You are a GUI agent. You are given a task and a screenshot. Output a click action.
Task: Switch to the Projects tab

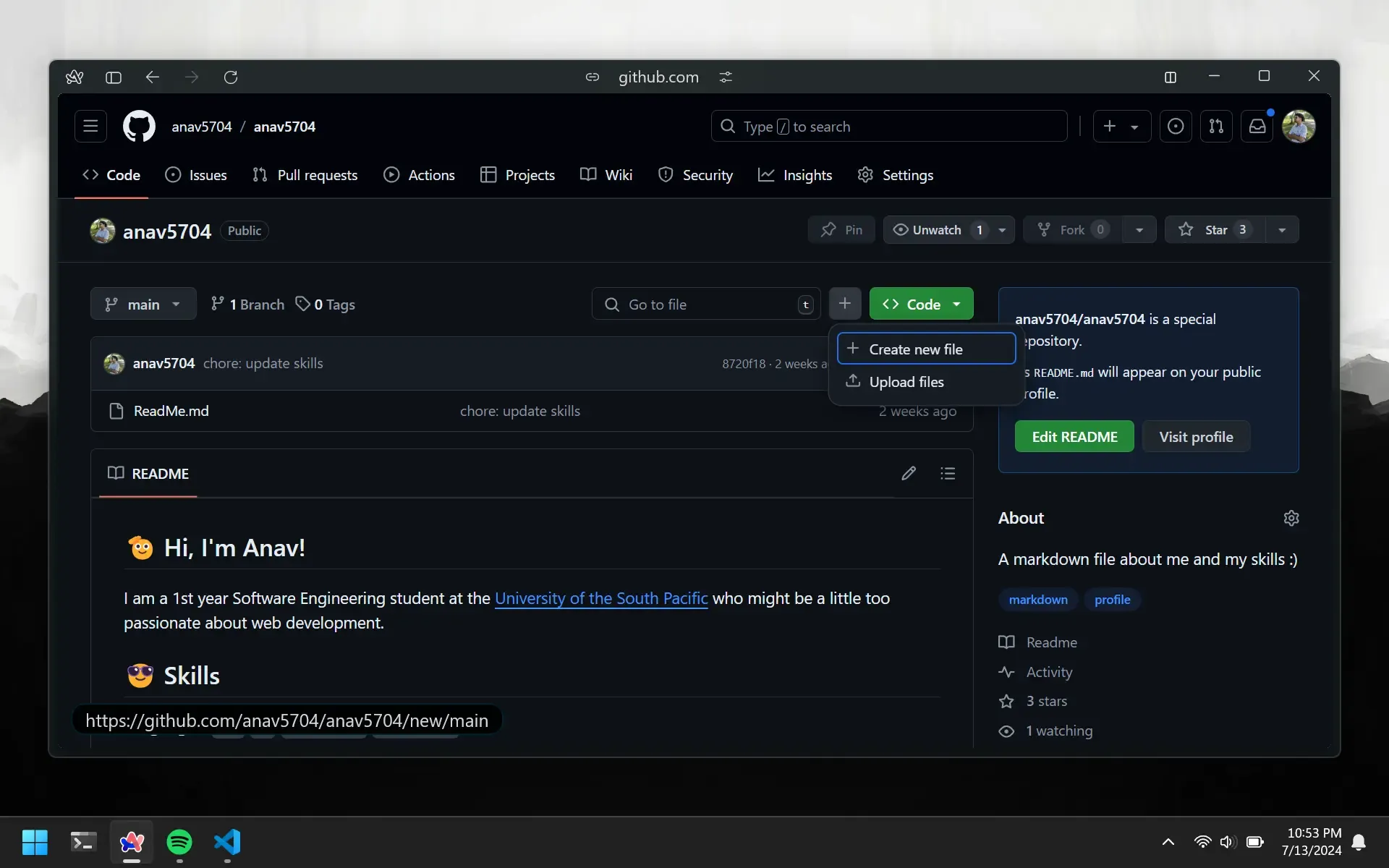pyautogui.click(x=518, y=175)
